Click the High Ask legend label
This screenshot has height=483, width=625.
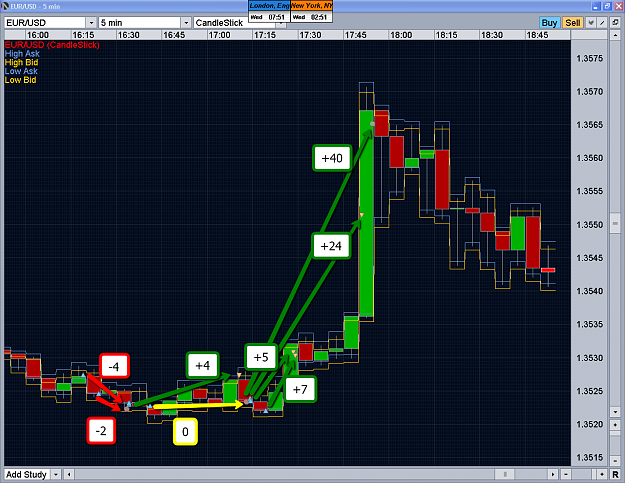[22, 54]
